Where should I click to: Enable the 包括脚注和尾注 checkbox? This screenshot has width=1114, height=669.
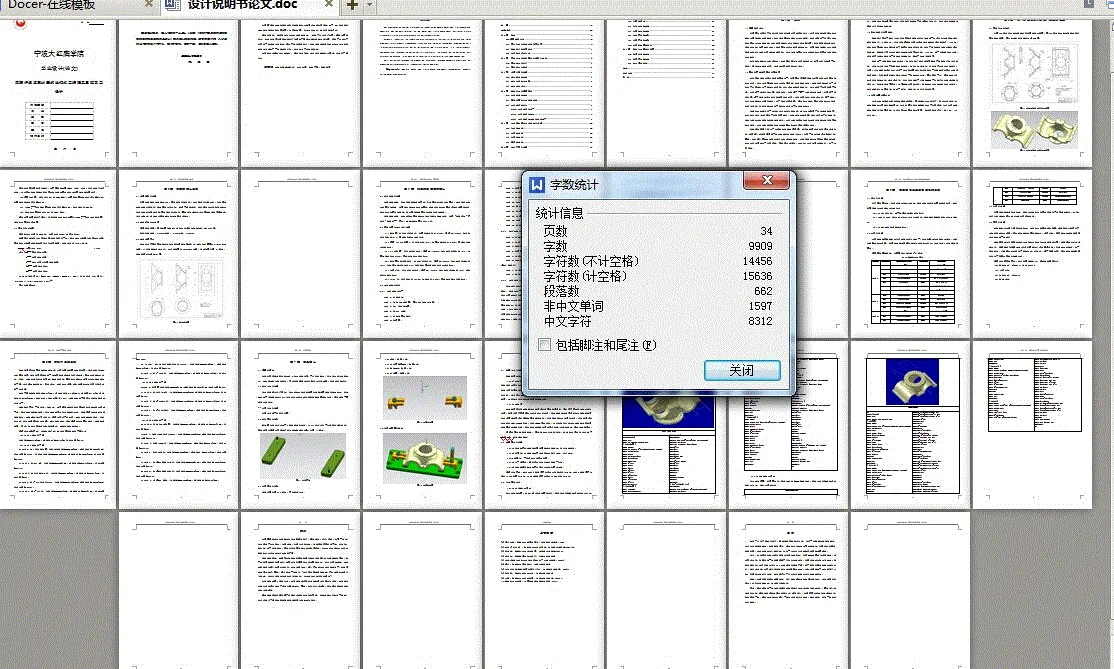click(x=545, y=345)
